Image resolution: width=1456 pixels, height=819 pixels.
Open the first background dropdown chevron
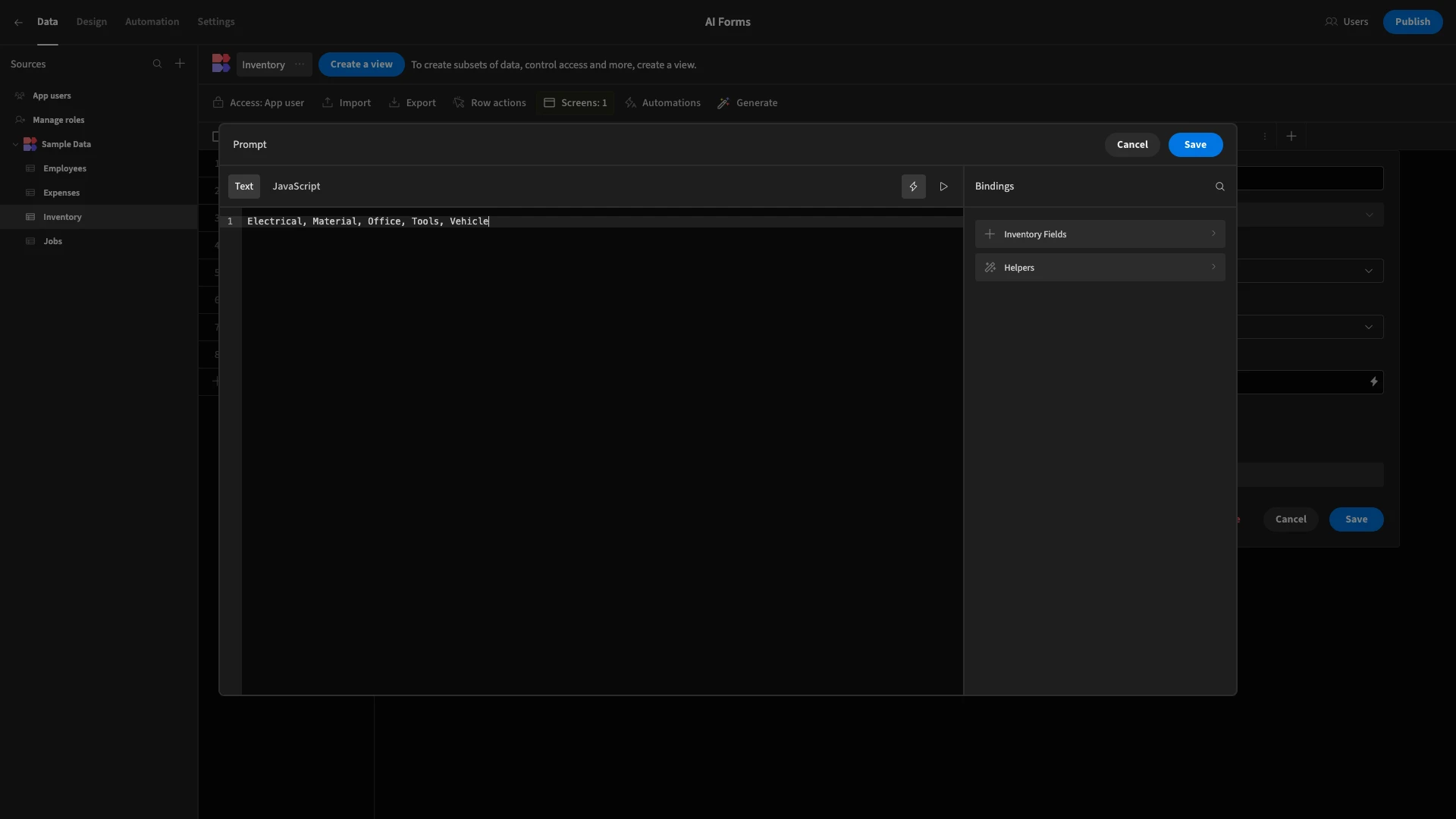[1369, 215]
